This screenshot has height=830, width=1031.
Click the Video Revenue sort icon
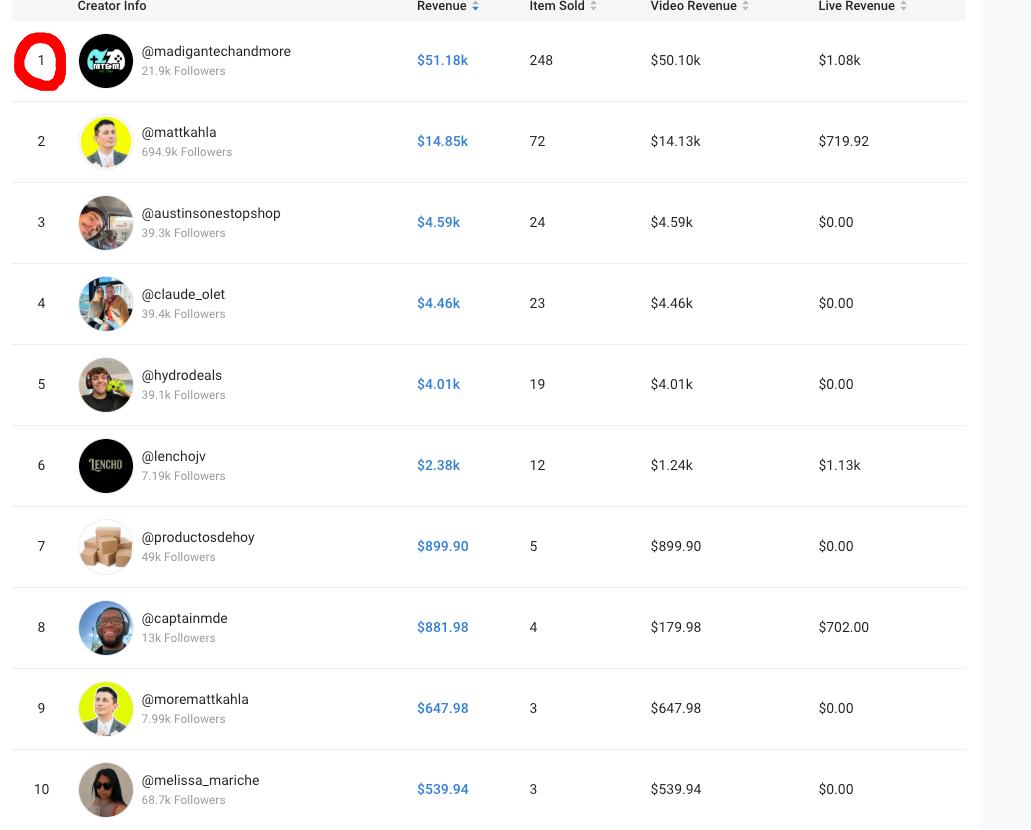point(745,6)
